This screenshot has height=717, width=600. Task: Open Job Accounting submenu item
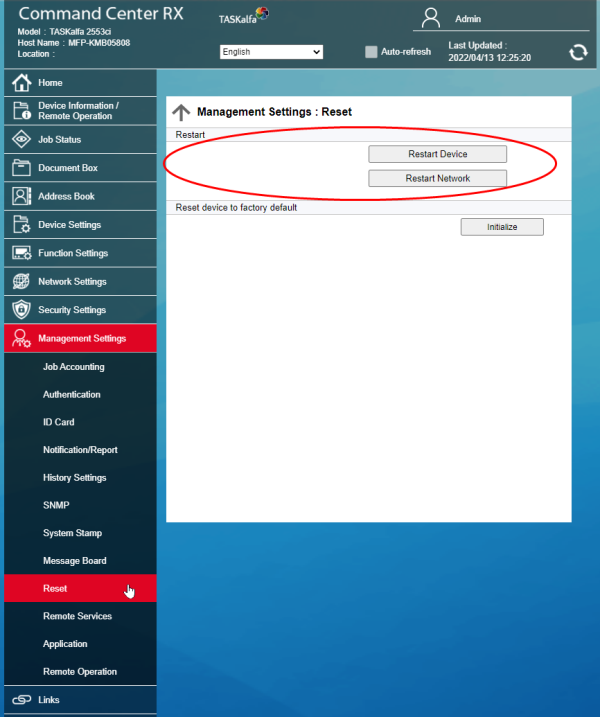74,367
